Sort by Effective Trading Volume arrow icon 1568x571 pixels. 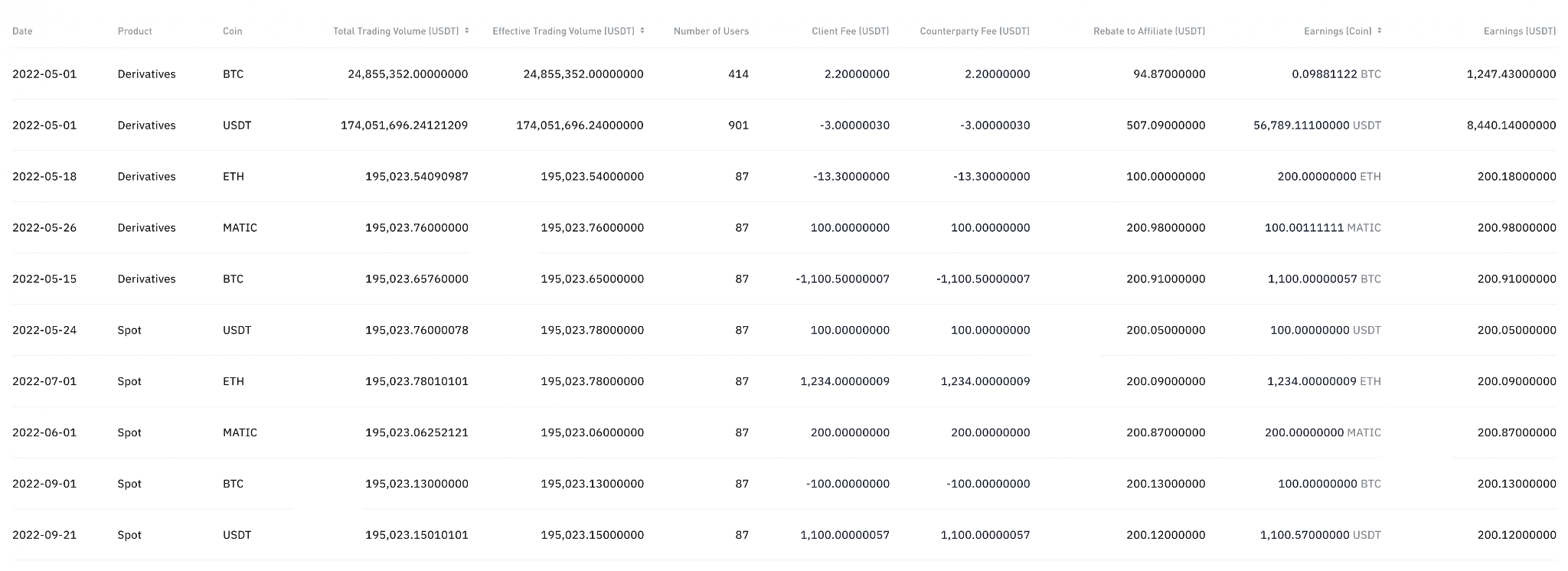[642, 31]
